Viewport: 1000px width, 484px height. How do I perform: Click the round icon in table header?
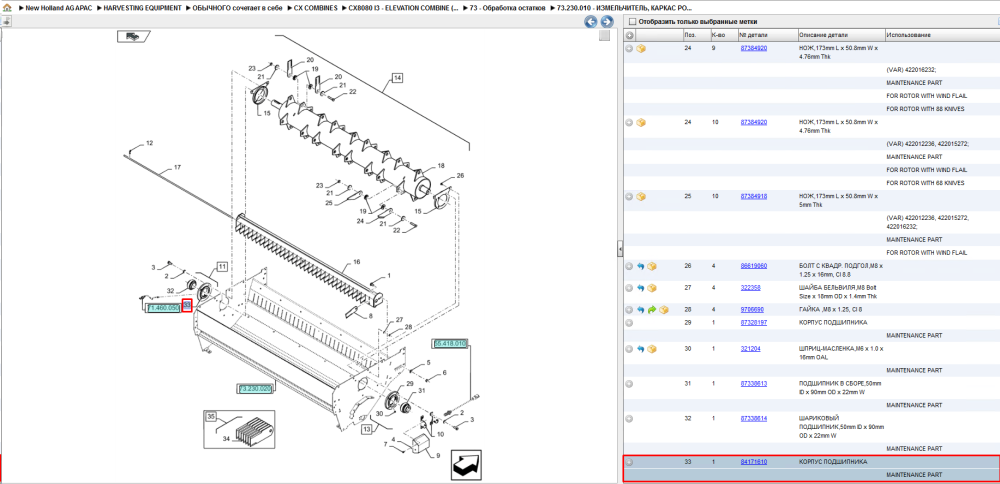pyautogui.click(x=629, y=34)
